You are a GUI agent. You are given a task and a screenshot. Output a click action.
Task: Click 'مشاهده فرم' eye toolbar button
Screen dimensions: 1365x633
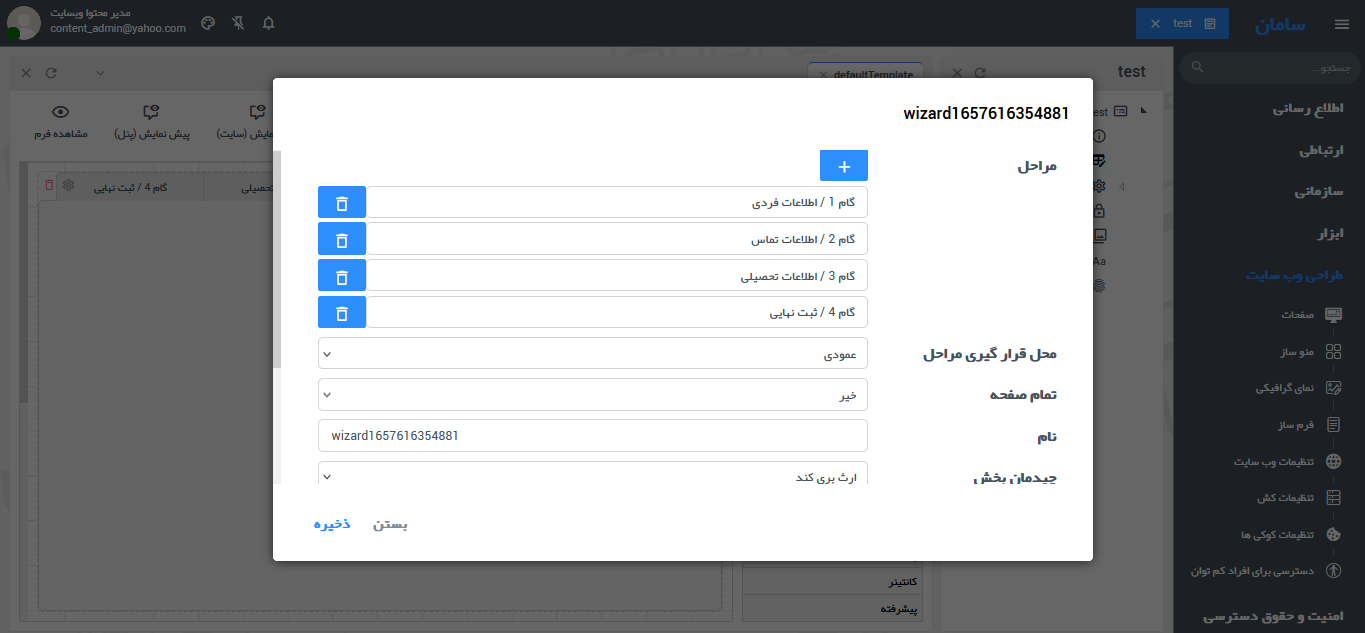click(x=61, y=122)
